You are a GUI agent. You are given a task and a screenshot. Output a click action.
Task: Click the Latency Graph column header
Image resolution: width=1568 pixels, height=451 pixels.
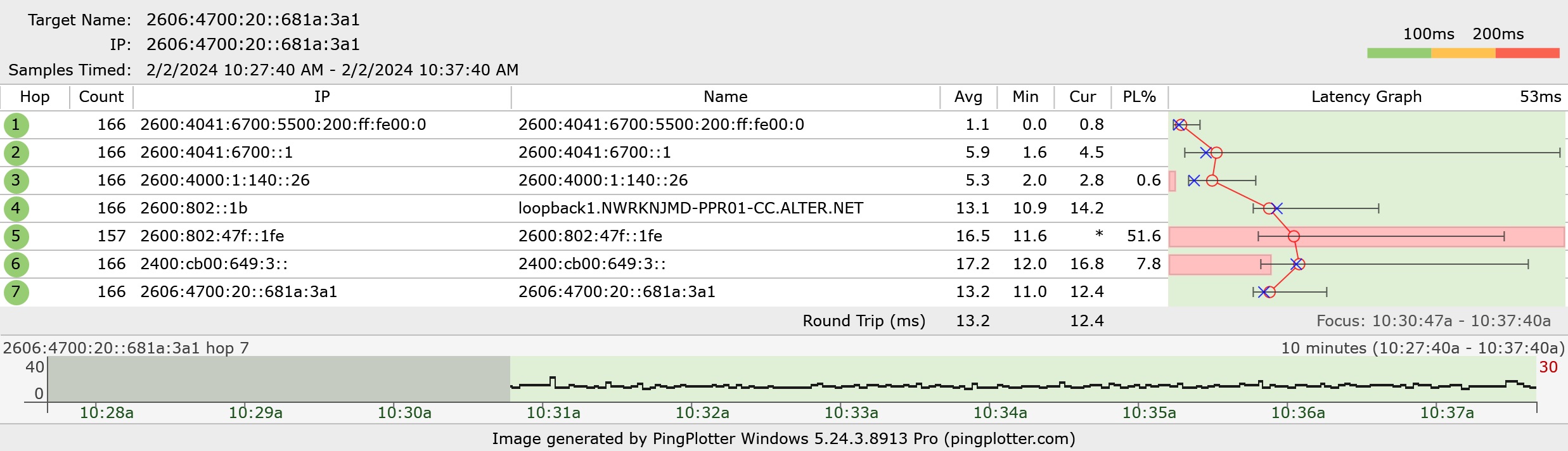1366,97
